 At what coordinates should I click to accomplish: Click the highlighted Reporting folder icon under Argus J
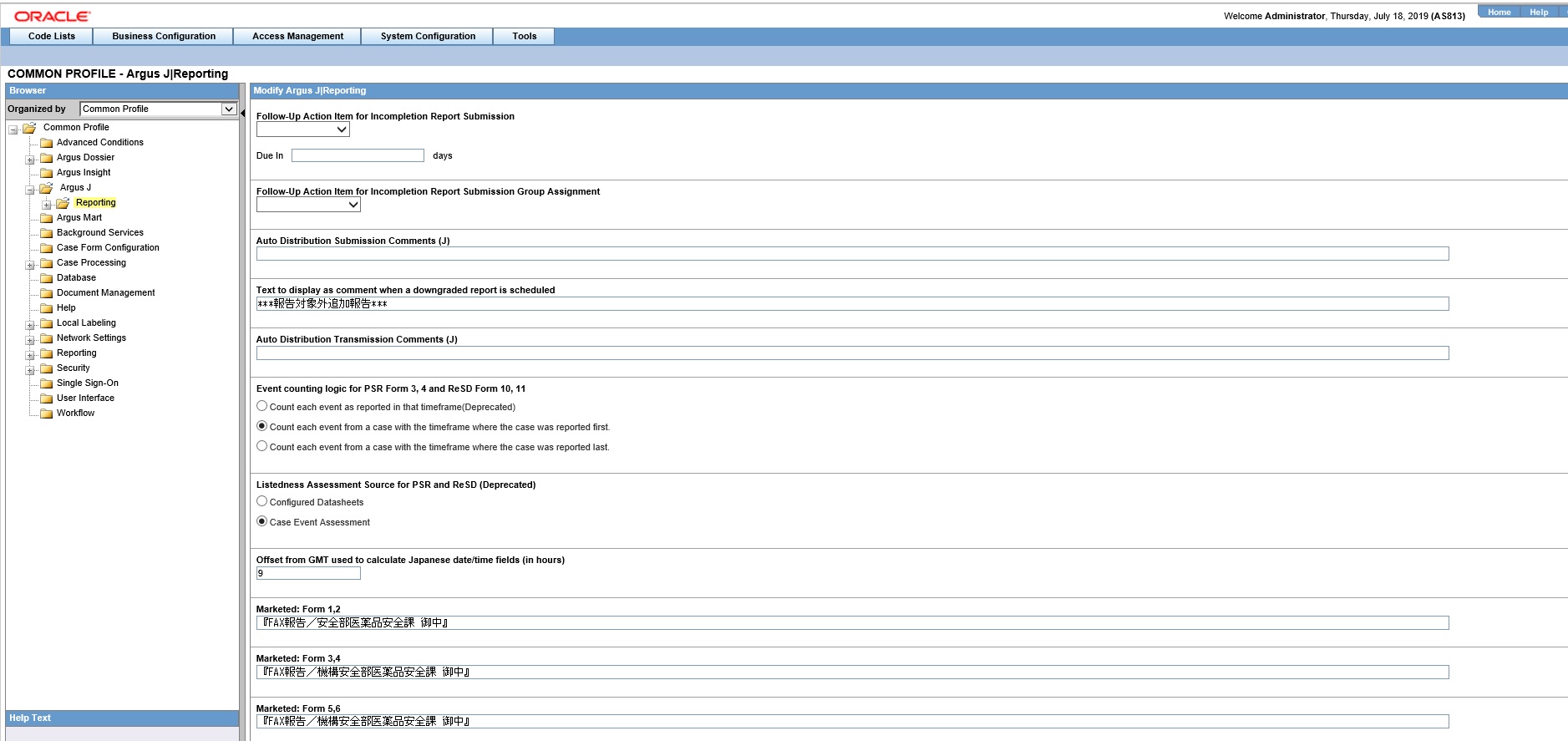[x=63, y=203]
